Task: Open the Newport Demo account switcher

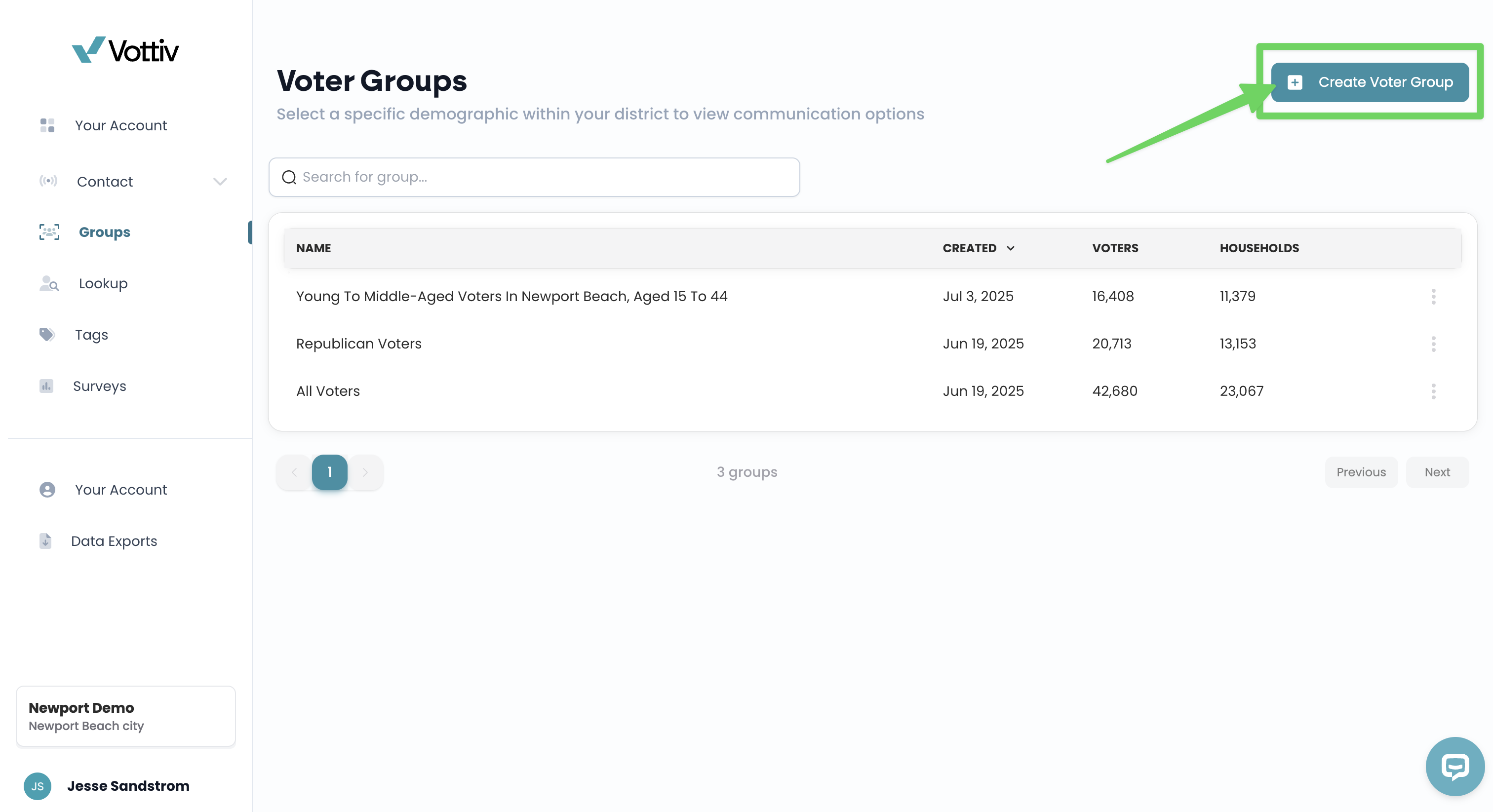Action: pos(126,716)
